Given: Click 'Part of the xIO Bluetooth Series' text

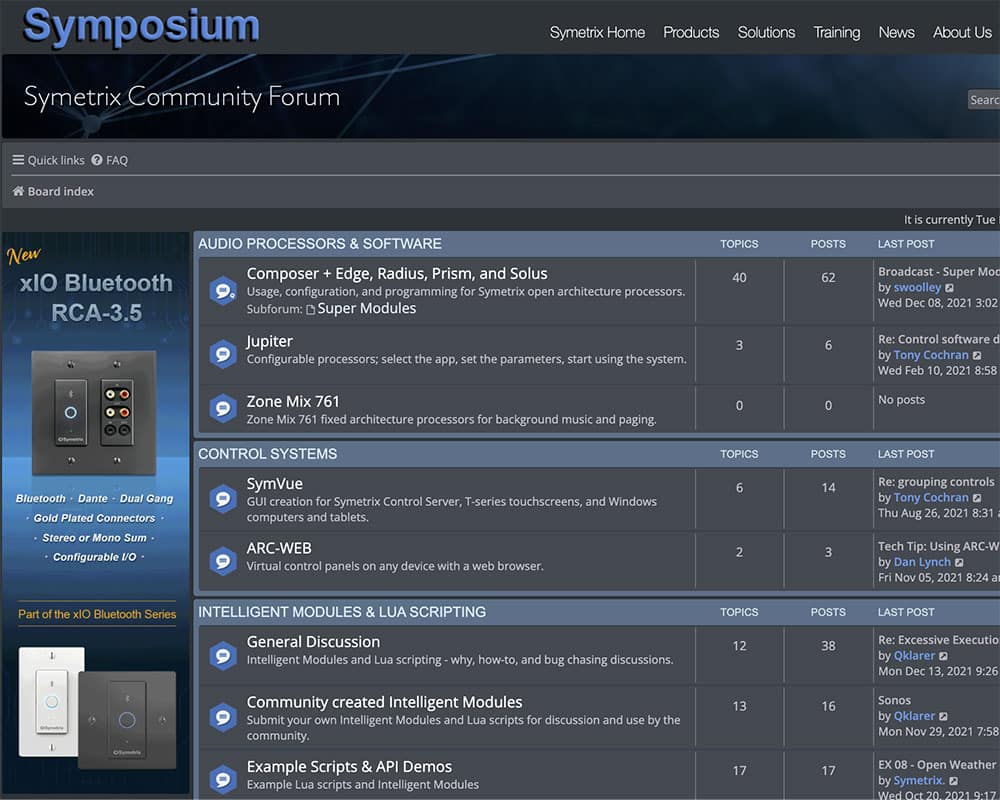Looking at the screenshot, I should coord(97,614).
